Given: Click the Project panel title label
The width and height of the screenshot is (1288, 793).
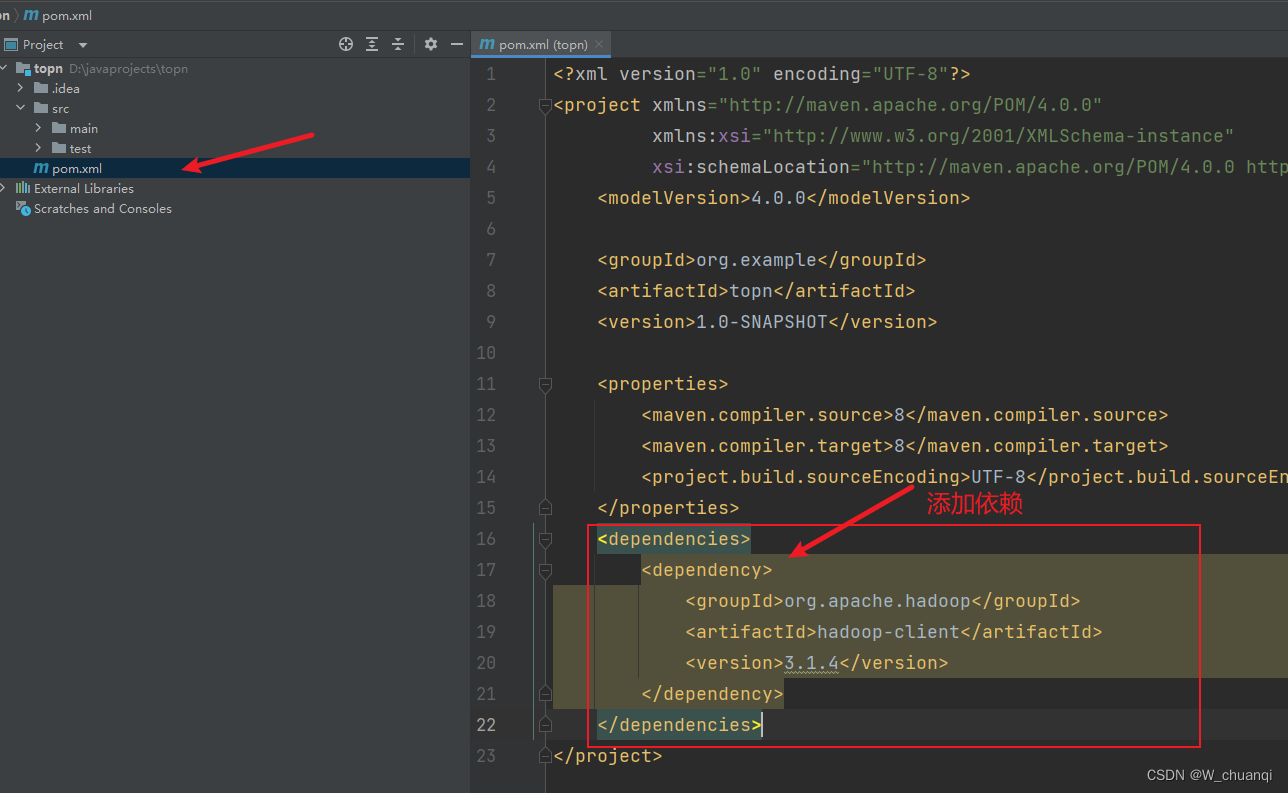Looking at the screenshot, I should 43,45.
